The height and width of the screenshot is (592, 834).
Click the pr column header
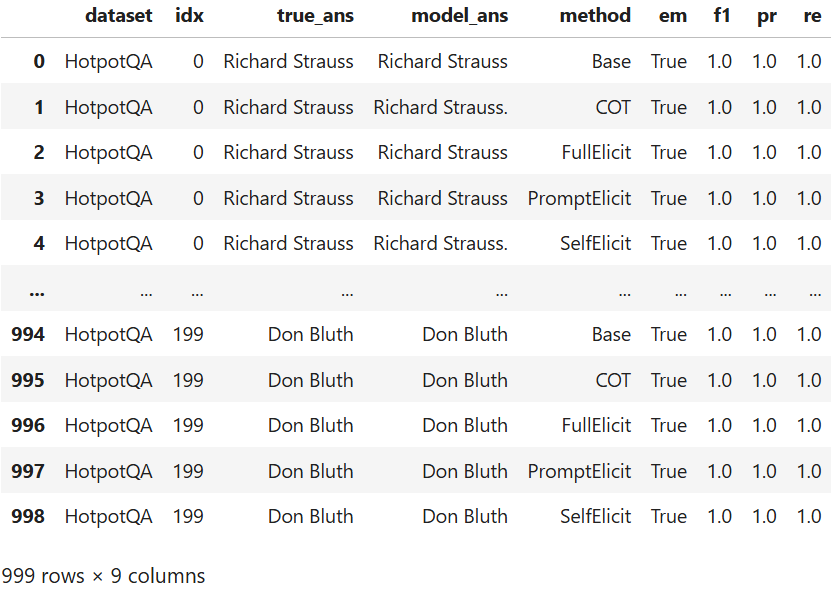pos(766,15)
